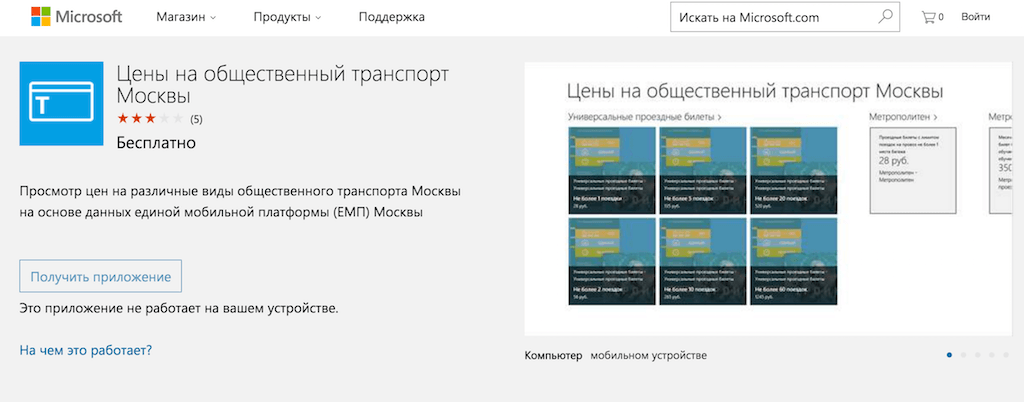Open the 'На чем это работает?' link
This screenshot has height=402, width=1024.
tap(86, 350)
